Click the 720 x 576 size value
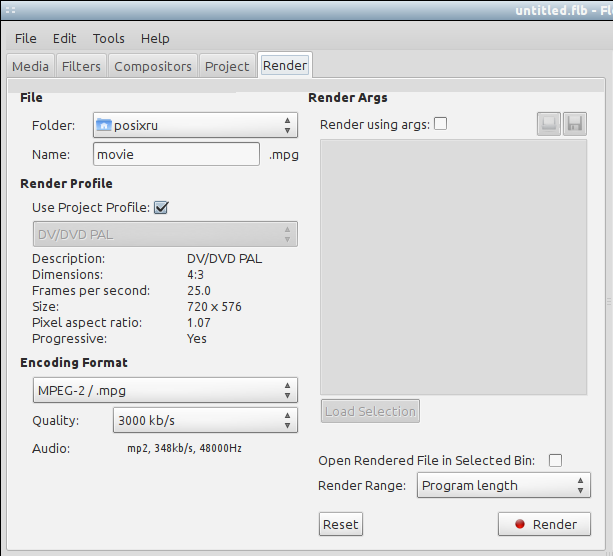Image resolution: width=613 pixels, height=556 pixels. tap(214, 307)
